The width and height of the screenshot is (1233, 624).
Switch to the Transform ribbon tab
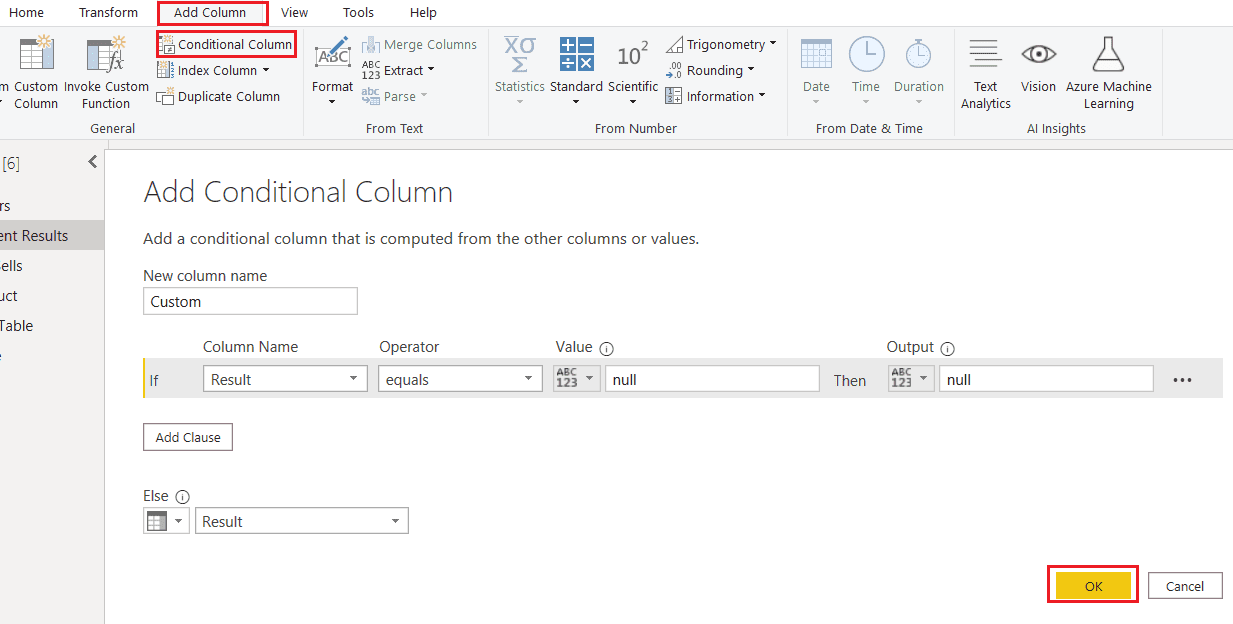(x=107, y=12)
